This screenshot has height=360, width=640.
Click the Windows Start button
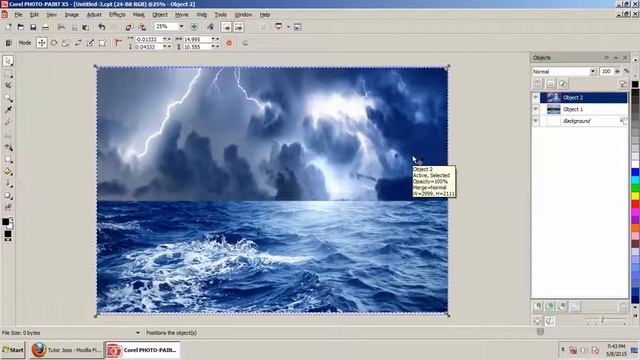point(13,350)
